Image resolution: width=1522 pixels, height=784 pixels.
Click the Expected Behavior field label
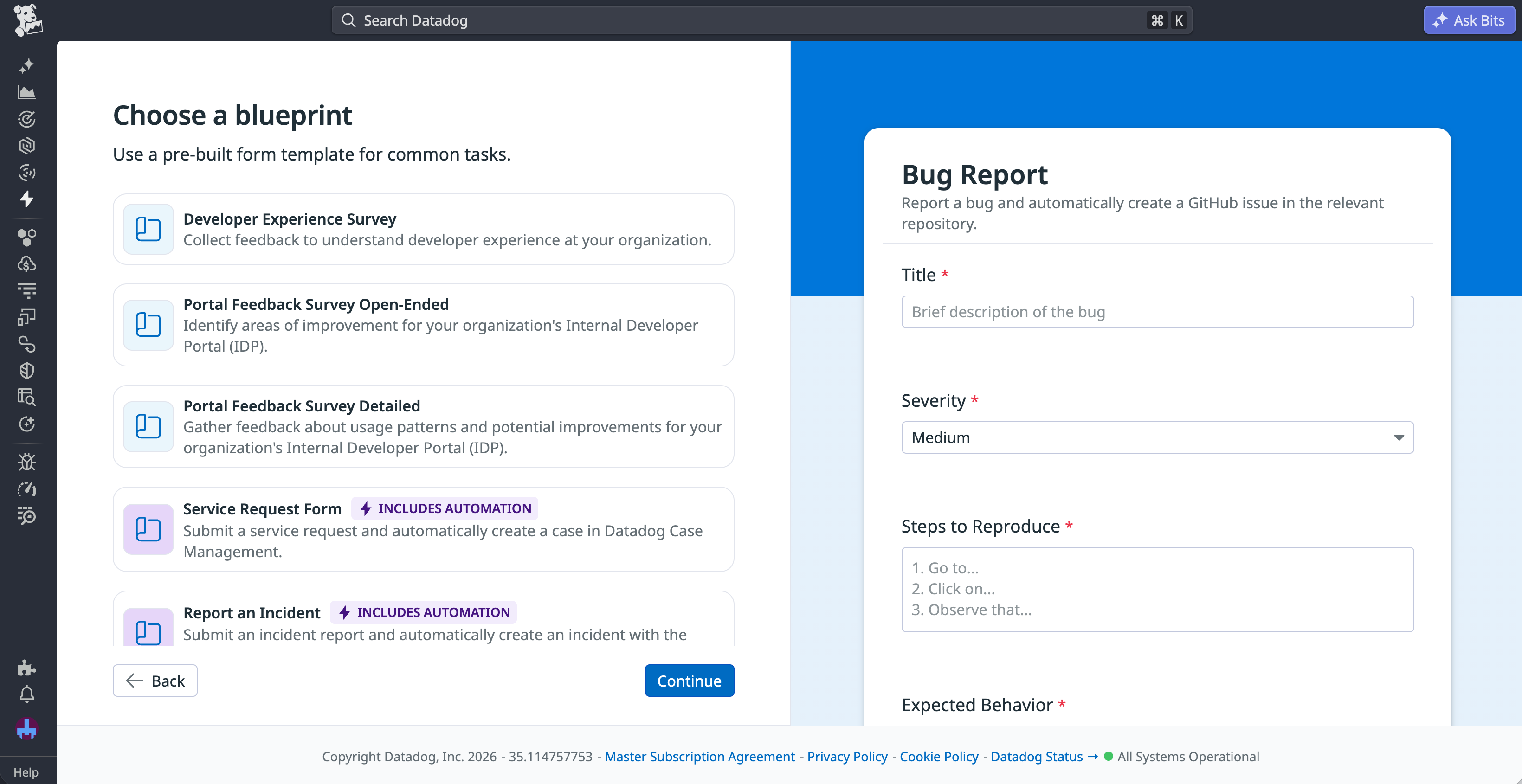coord(977,704)
